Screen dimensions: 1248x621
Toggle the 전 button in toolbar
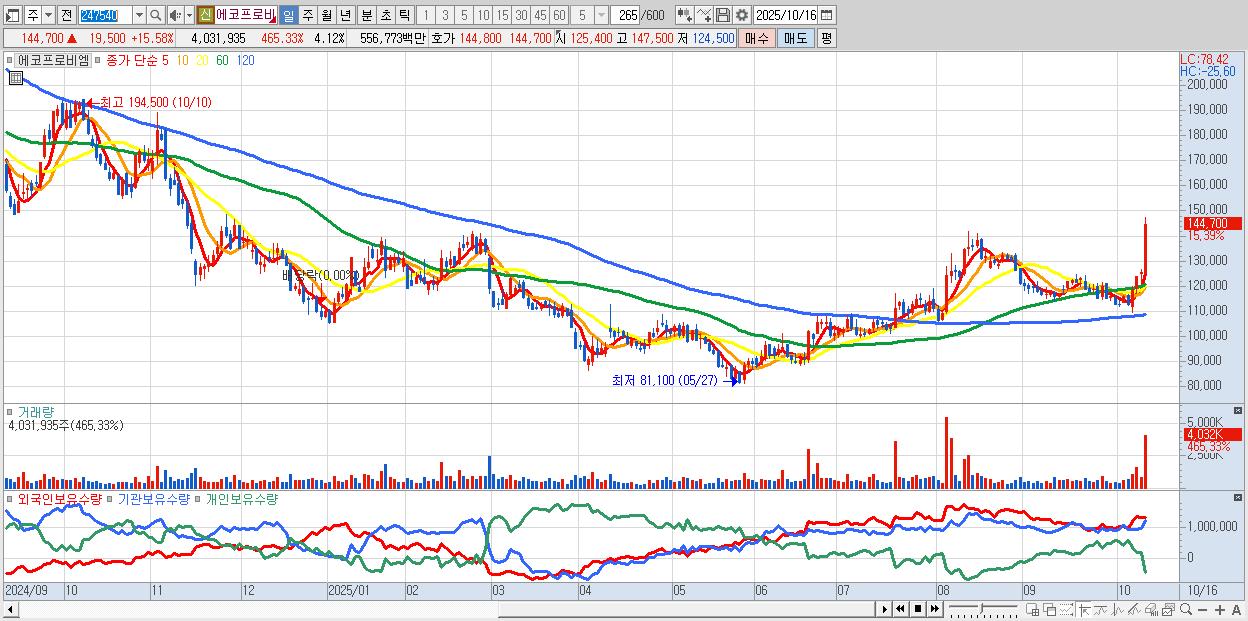coord(66,15)
